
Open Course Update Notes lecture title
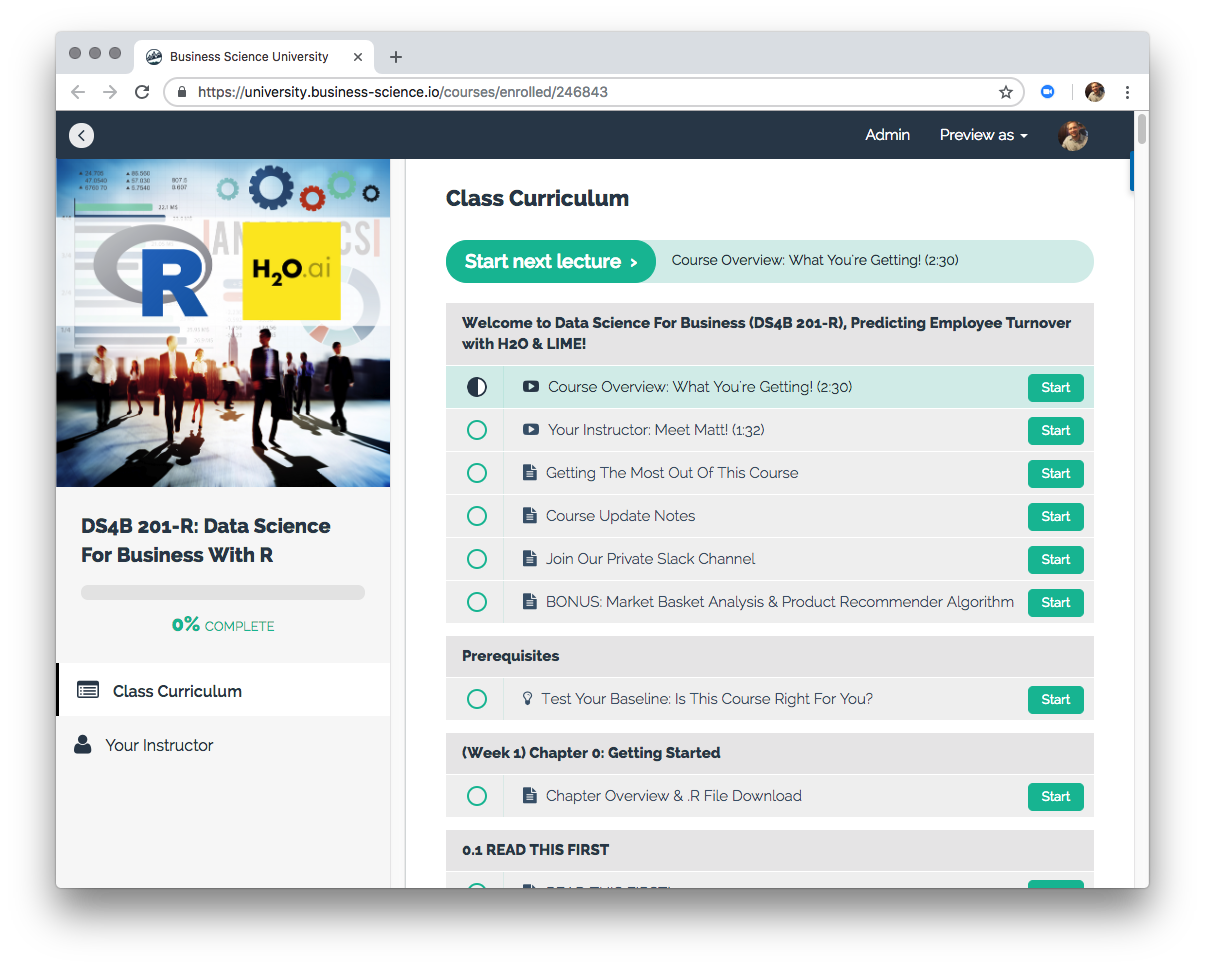[620, 516]
